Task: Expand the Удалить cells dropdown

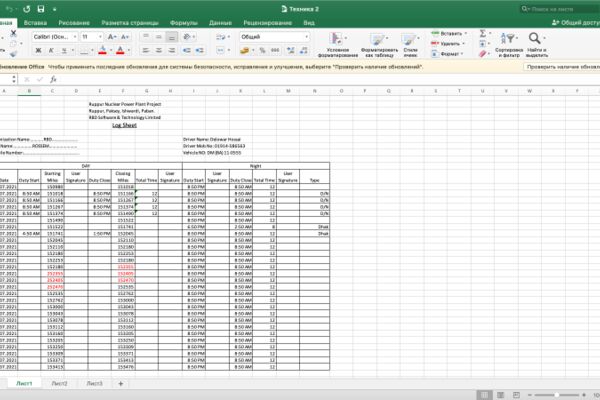Action: (x=463, y=44)
